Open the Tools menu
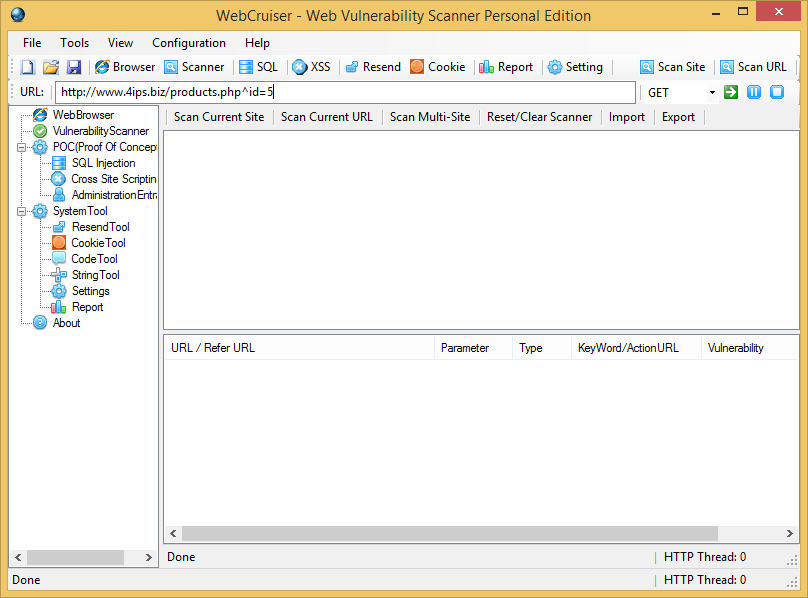808x598 pixels. [75, 43]
